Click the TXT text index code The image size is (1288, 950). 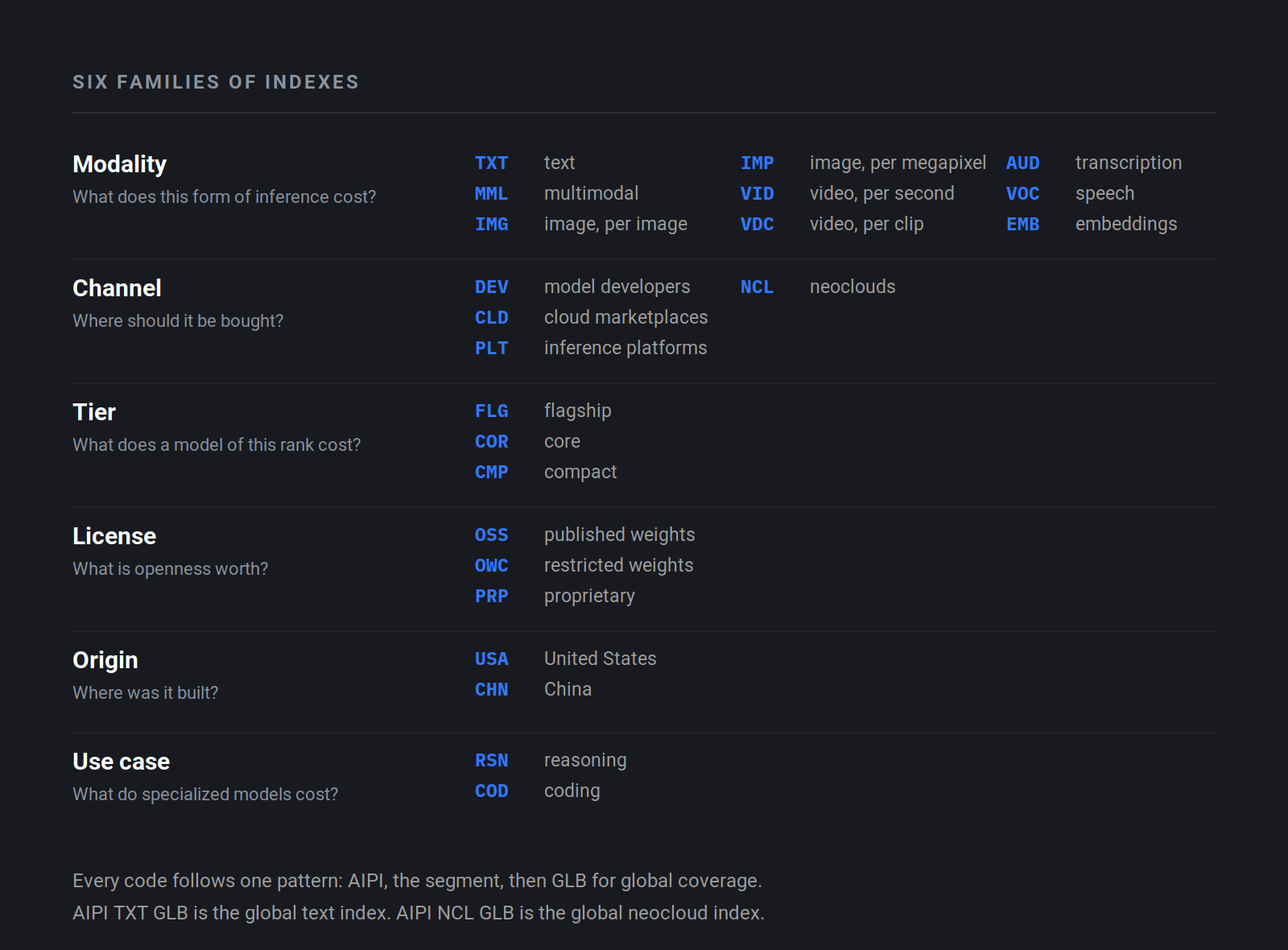pos(491,163)
